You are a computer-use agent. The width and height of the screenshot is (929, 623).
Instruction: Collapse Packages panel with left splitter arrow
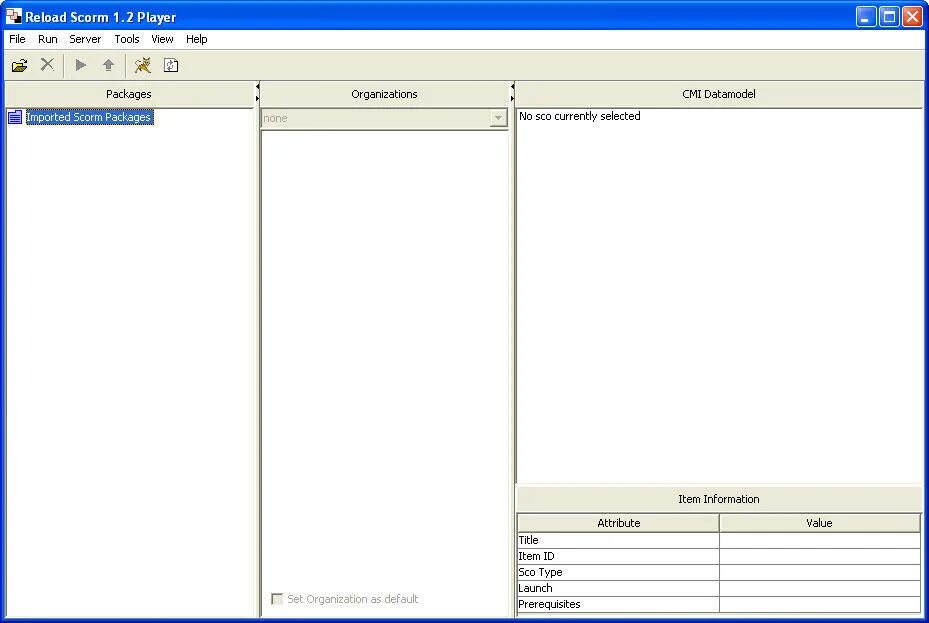pyautogui.click(x=257, y=86)
